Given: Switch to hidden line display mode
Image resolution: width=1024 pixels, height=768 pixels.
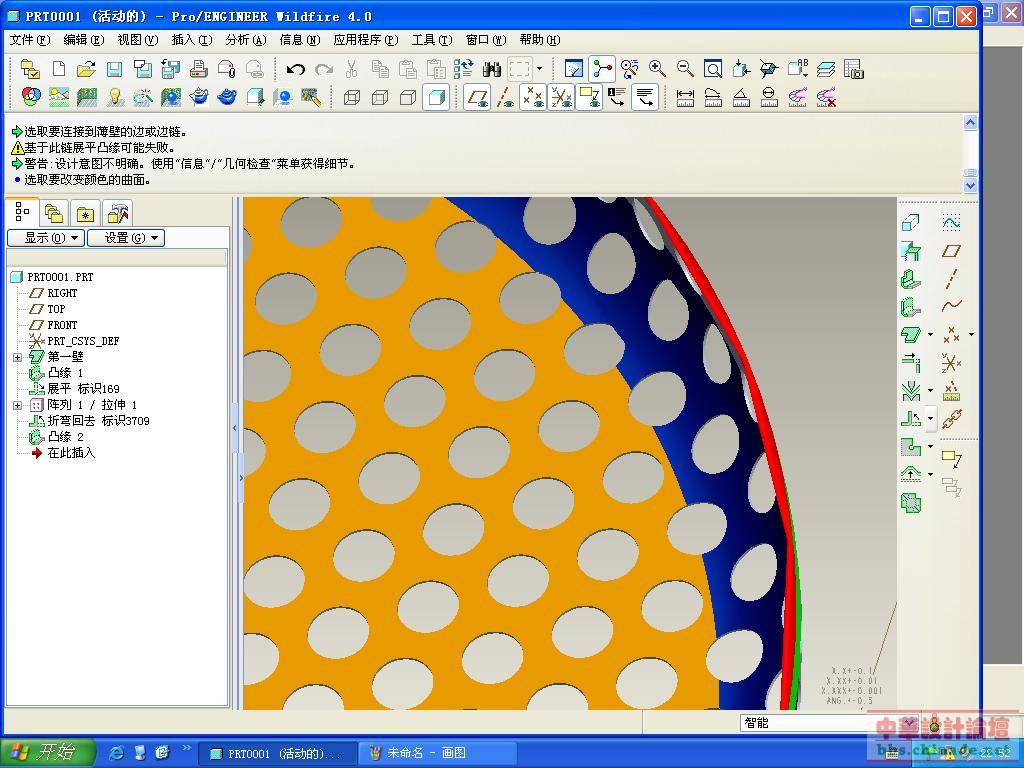Looking at the screenshot, I should pyautogui.click(x=379, y=98).
